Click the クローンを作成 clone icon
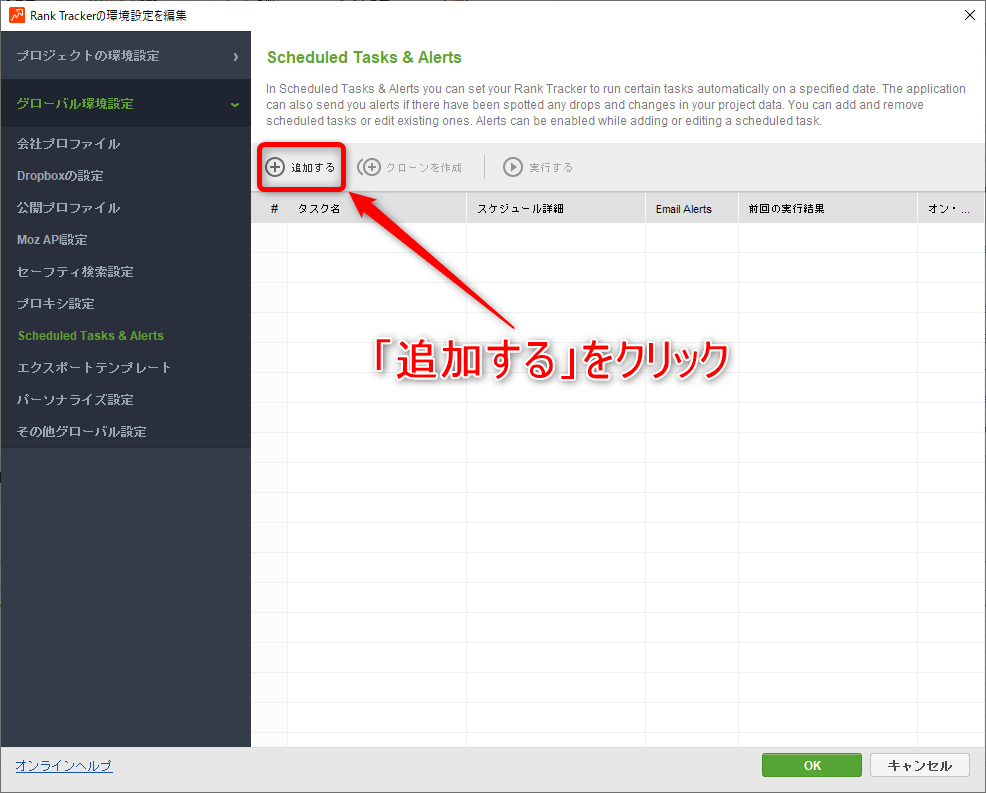Image resolution: width=986 pixels, height=793 pixels. (x=370, y=167)
